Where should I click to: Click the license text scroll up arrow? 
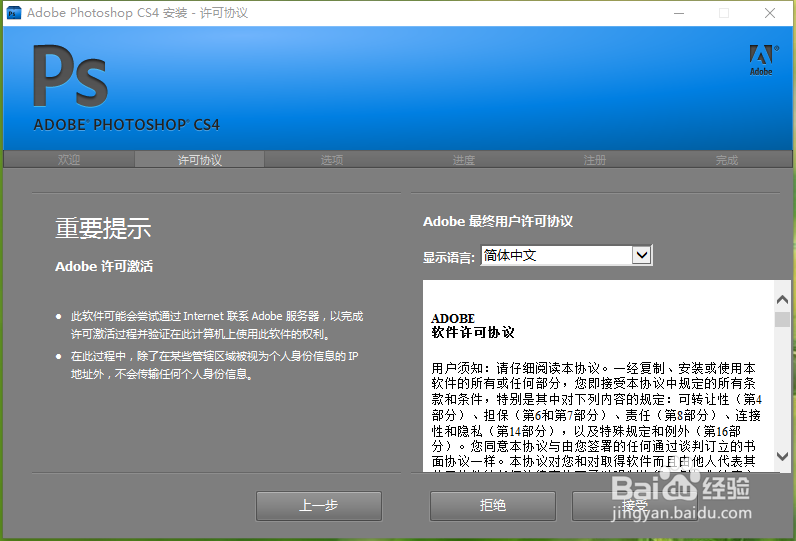pos(782,300)
